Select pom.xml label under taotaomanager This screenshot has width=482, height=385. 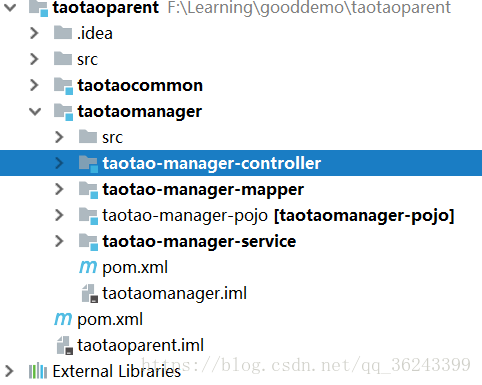(x=135, y=268)
